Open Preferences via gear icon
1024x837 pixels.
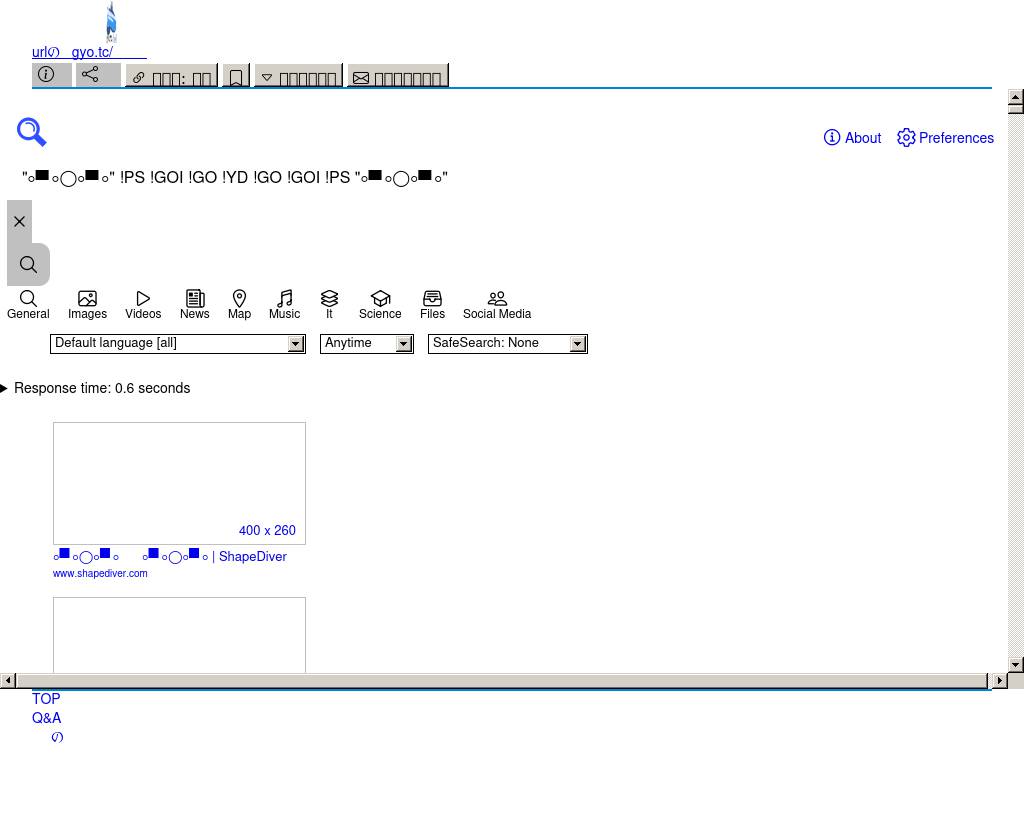point(945,138)
